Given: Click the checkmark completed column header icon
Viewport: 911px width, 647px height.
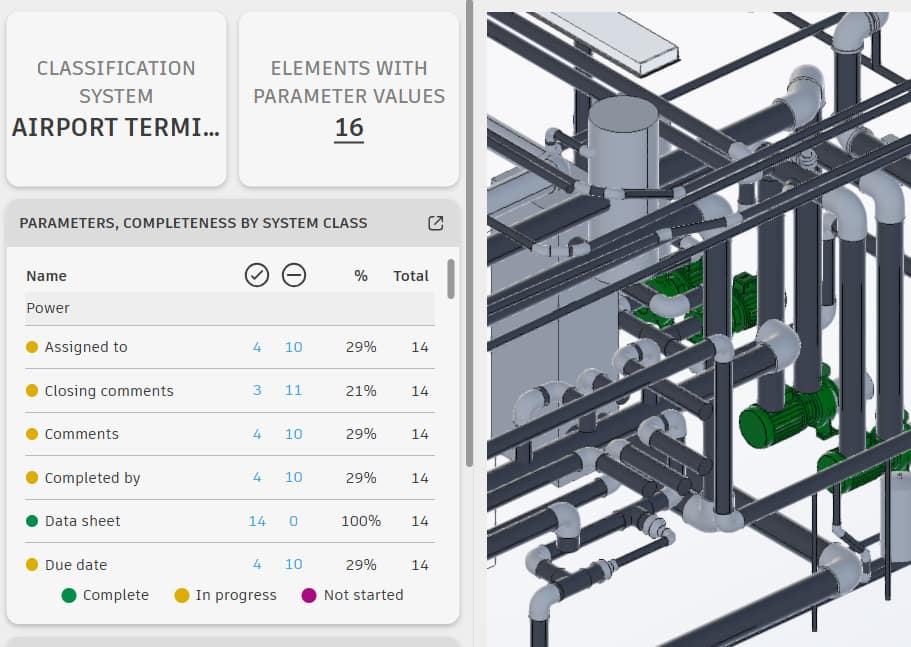Looking at the screenshot, I should 257,275.
